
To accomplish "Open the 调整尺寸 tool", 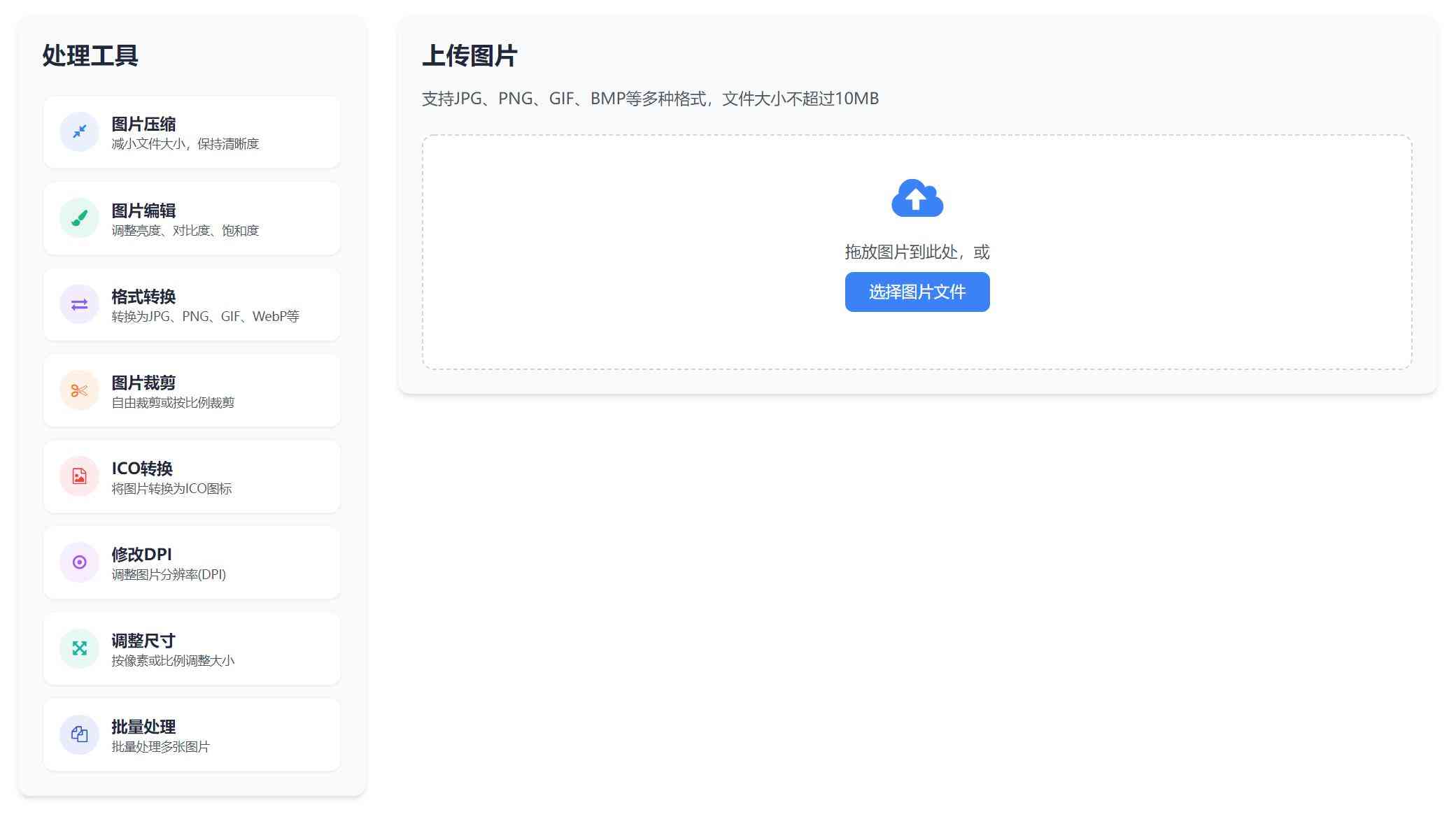I will [x=192, y=649].
